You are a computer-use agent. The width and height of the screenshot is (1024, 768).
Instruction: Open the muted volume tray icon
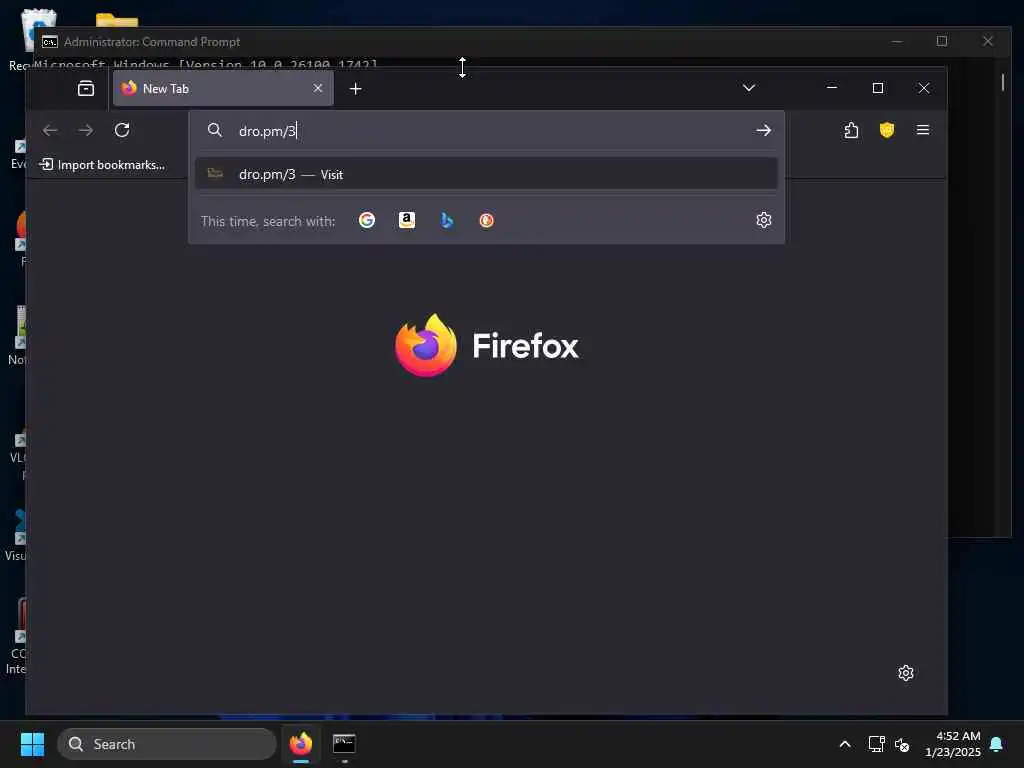[902, 744]
